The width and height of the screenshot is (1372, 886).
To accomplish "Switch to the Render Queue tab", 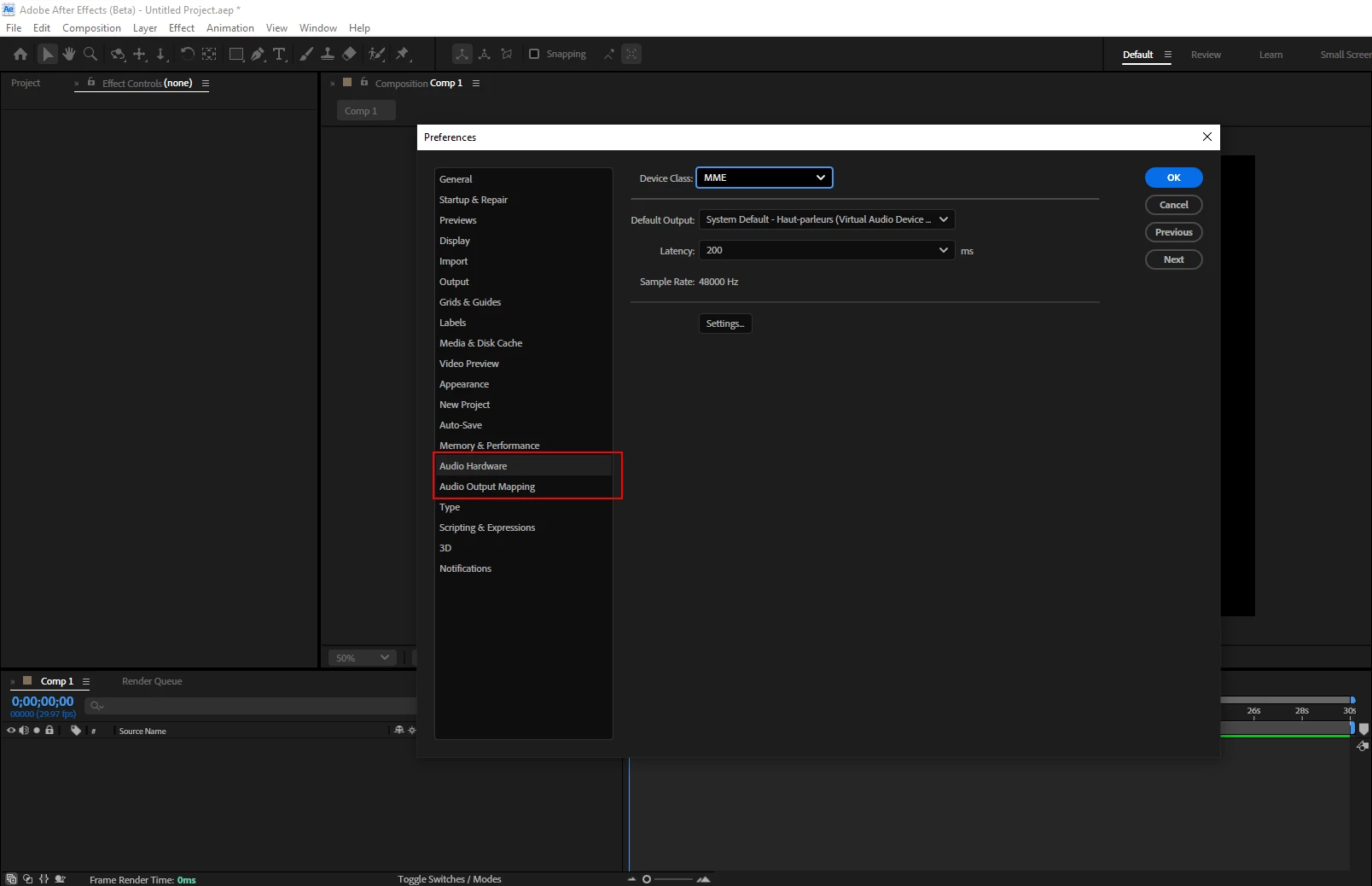I will 152,681.
